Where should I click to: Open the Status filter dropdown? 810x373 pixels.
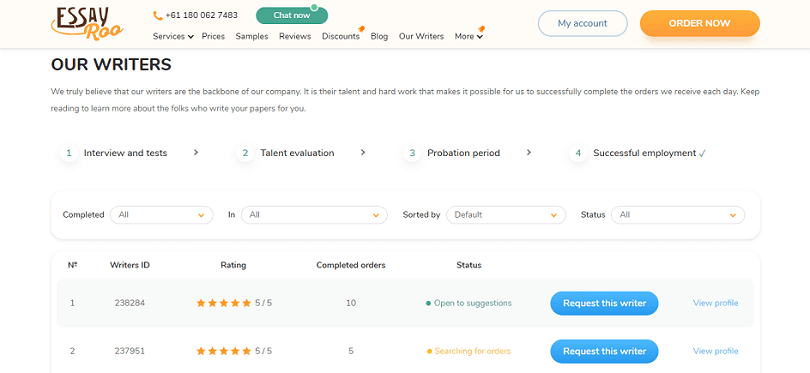[x=678, y=215]
